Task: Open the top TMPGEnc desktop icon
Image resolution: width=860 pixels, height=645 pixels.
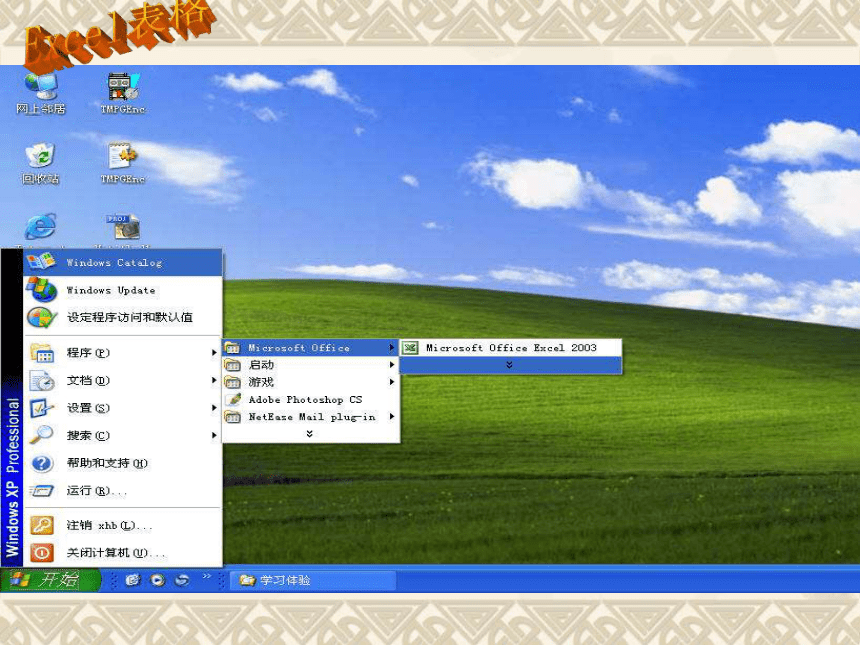Action: 123,93
